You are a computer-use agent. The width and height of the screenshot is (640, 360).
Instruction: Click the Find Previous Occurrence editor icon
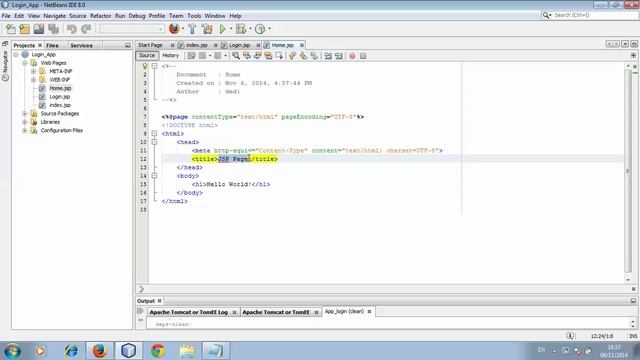pos(247,56)
